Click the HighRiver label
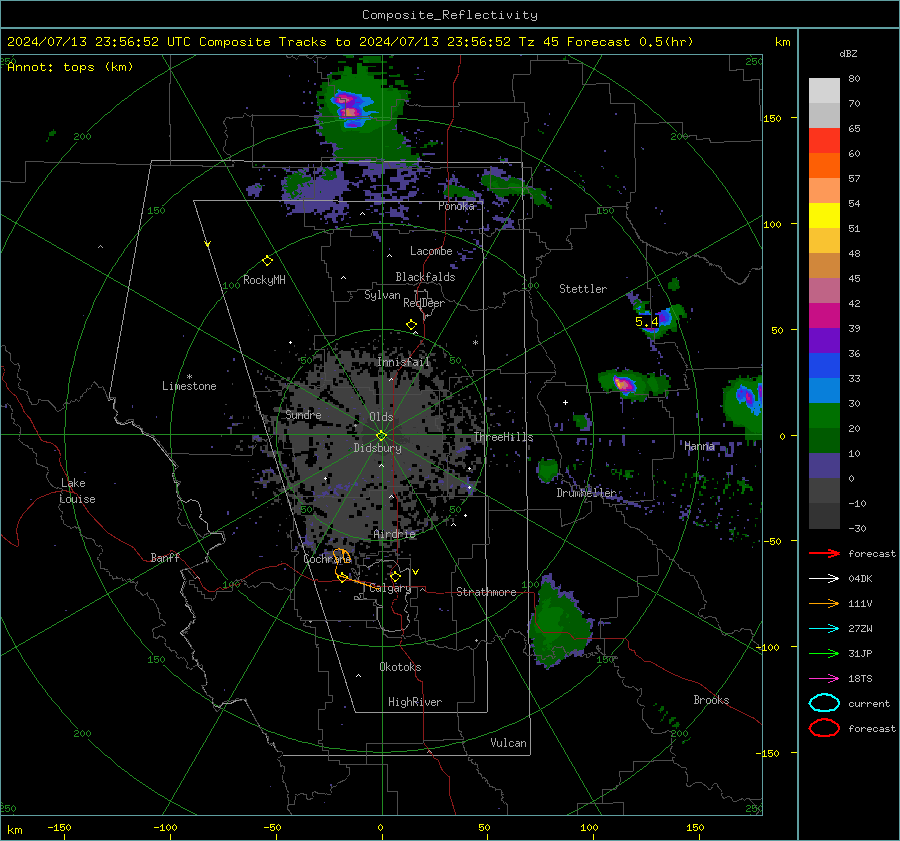The height and width of the screenshot is (841, 900). pos(415,702)
